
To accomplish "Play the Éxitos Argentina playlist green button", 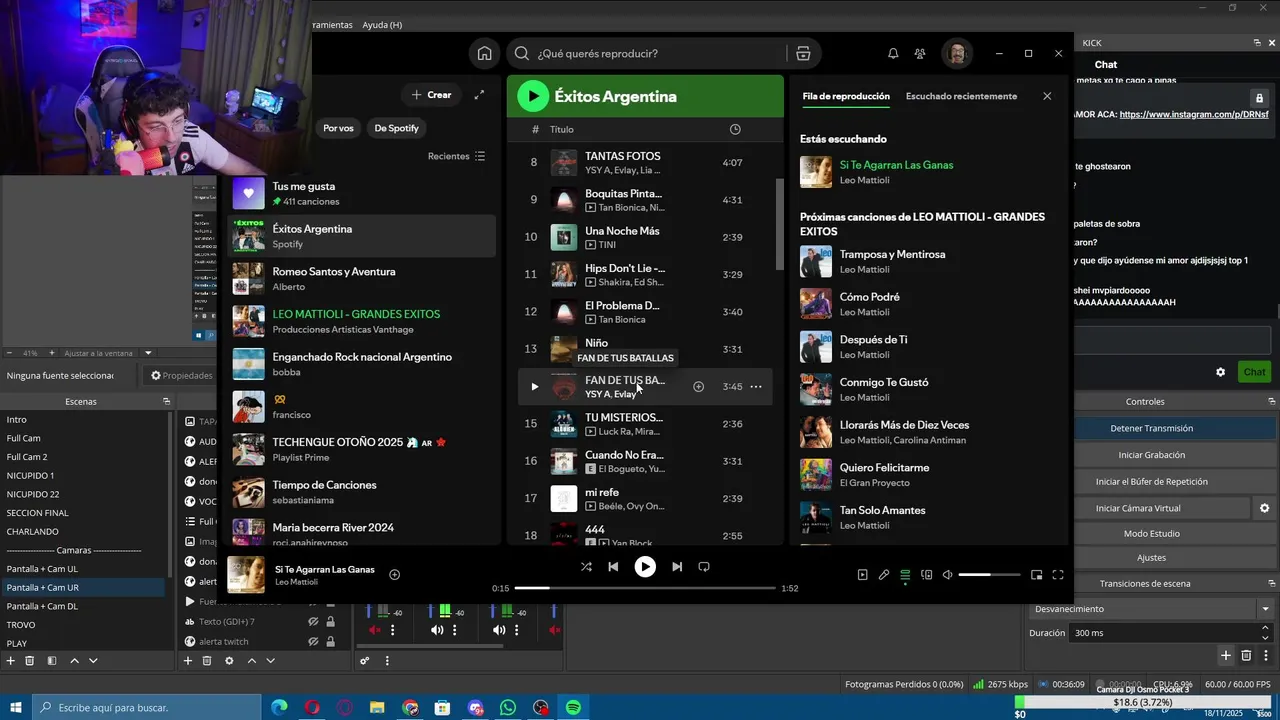I will click(x=533, y=96).
